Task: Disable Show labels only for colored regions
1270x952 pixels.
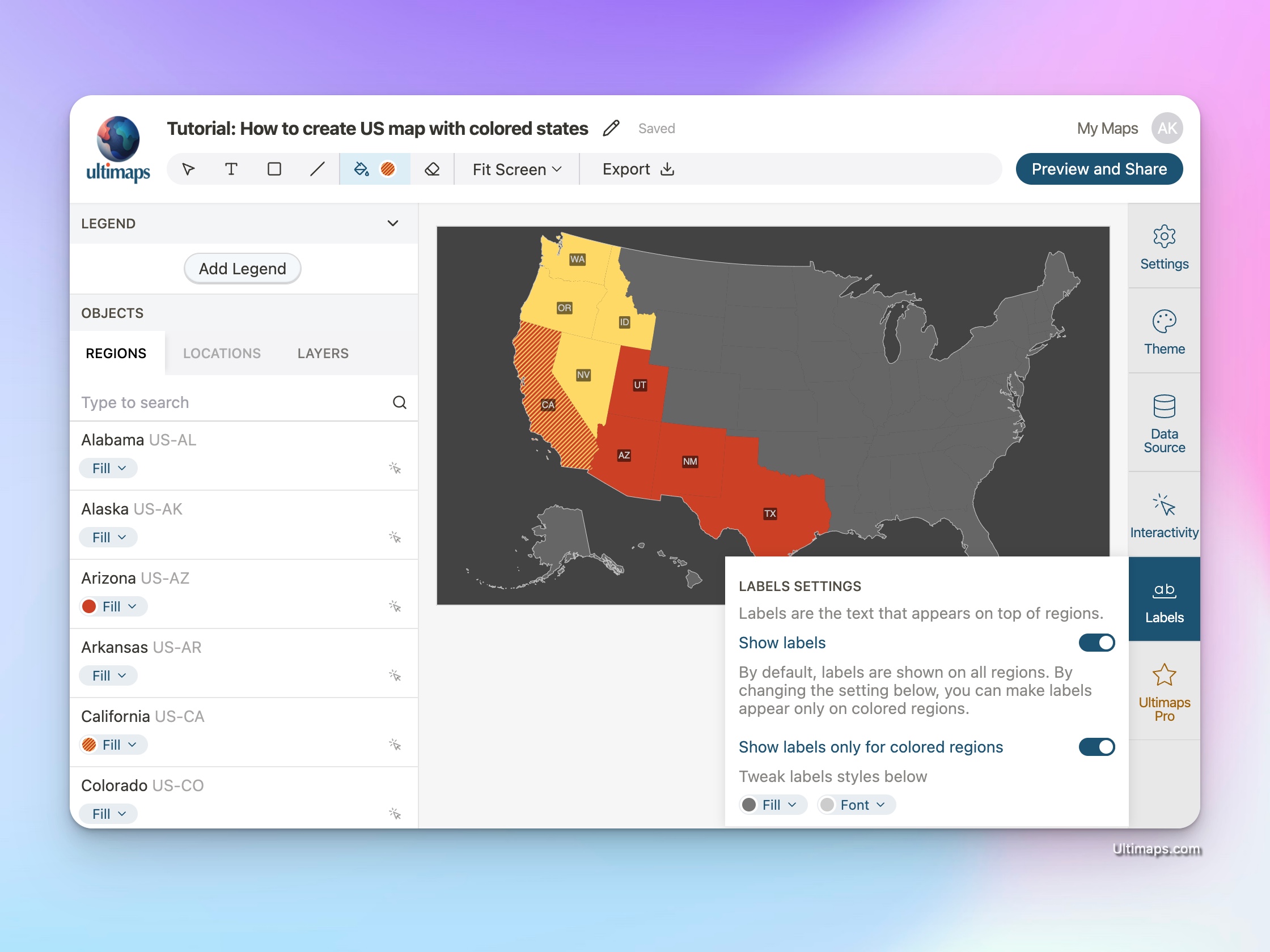Action: tap(1097, 746)
